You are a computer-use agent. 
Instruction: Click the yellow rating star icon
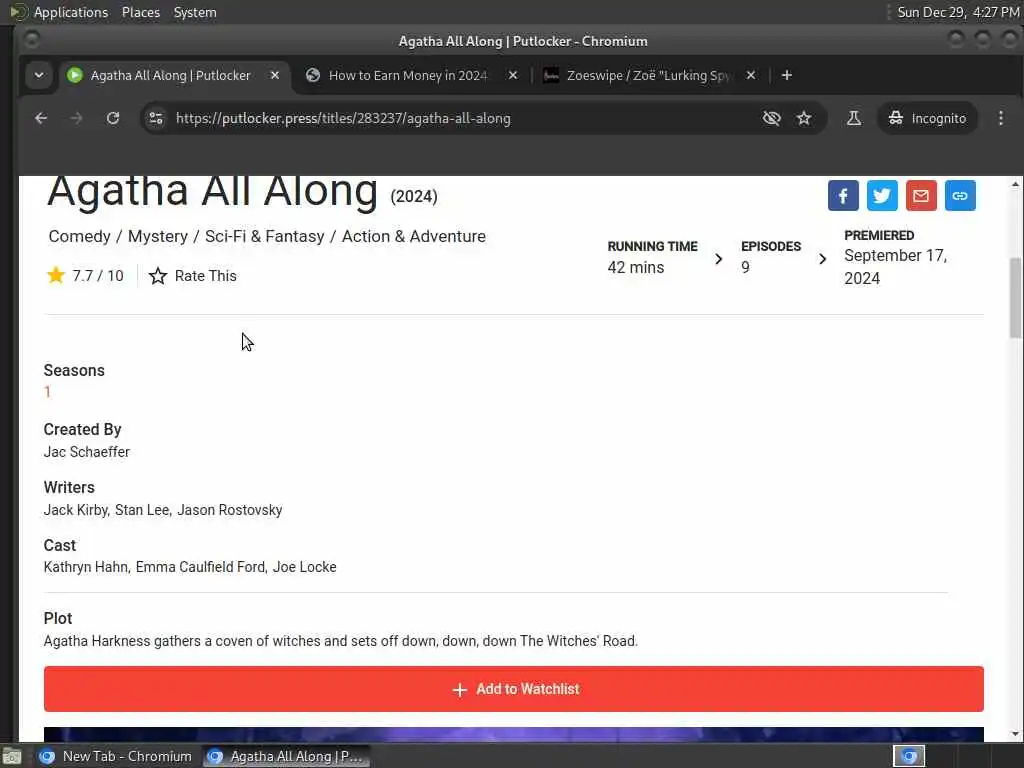[56, 275]
